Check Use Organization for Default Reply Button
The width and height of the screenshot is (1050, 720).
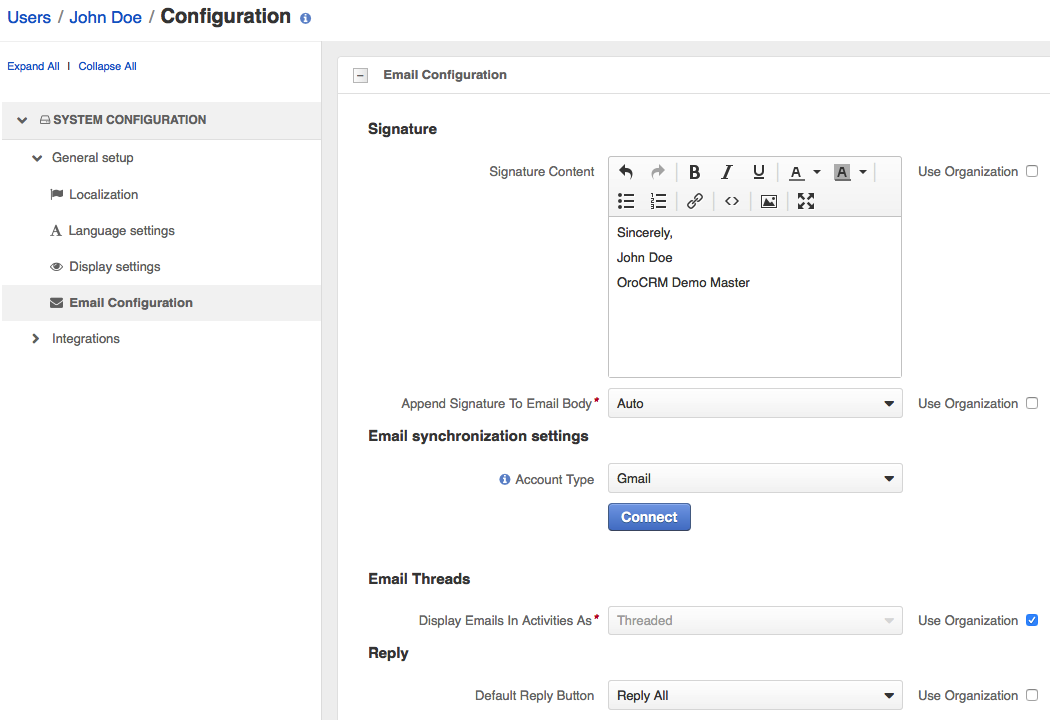point(1032,695)
